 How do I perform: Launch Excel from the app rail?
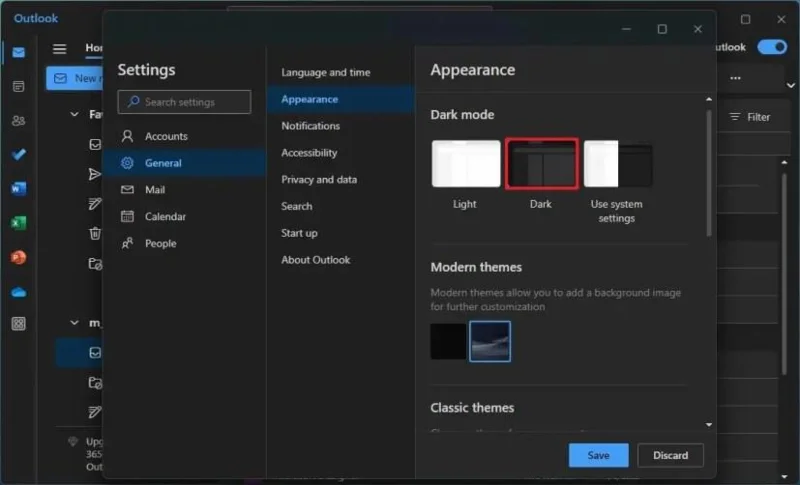pyautogui.click(x=18, y=223)
